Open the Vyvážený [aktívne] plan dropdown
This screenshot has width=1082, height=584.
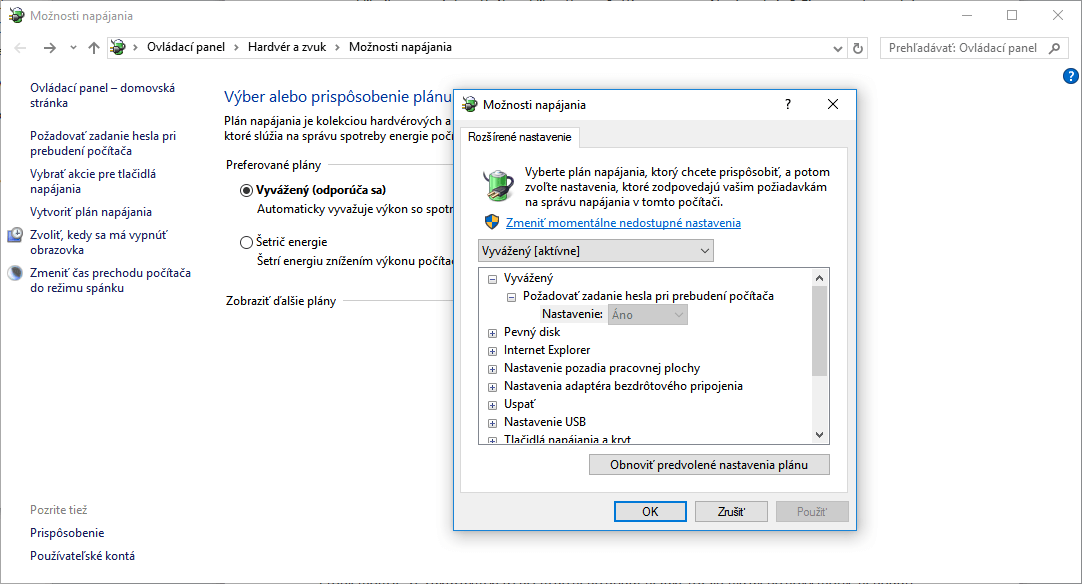[x=596, y=251]
